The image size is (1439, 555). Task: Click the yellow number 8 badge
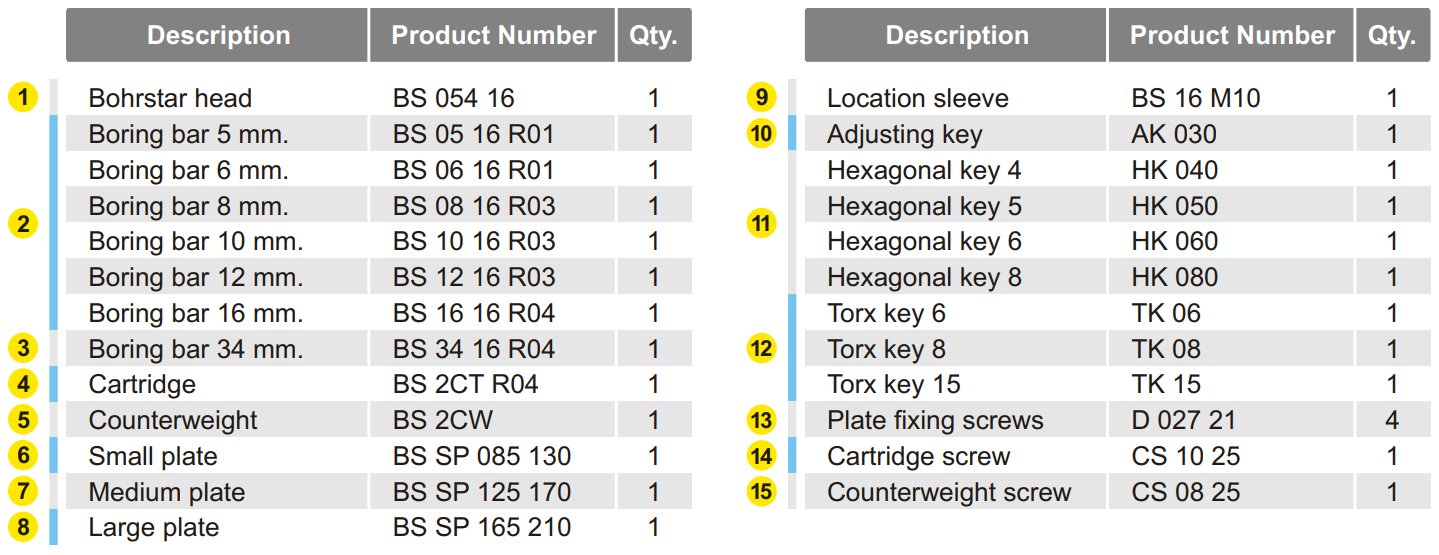pyautogui.click(x=23, y=528)
